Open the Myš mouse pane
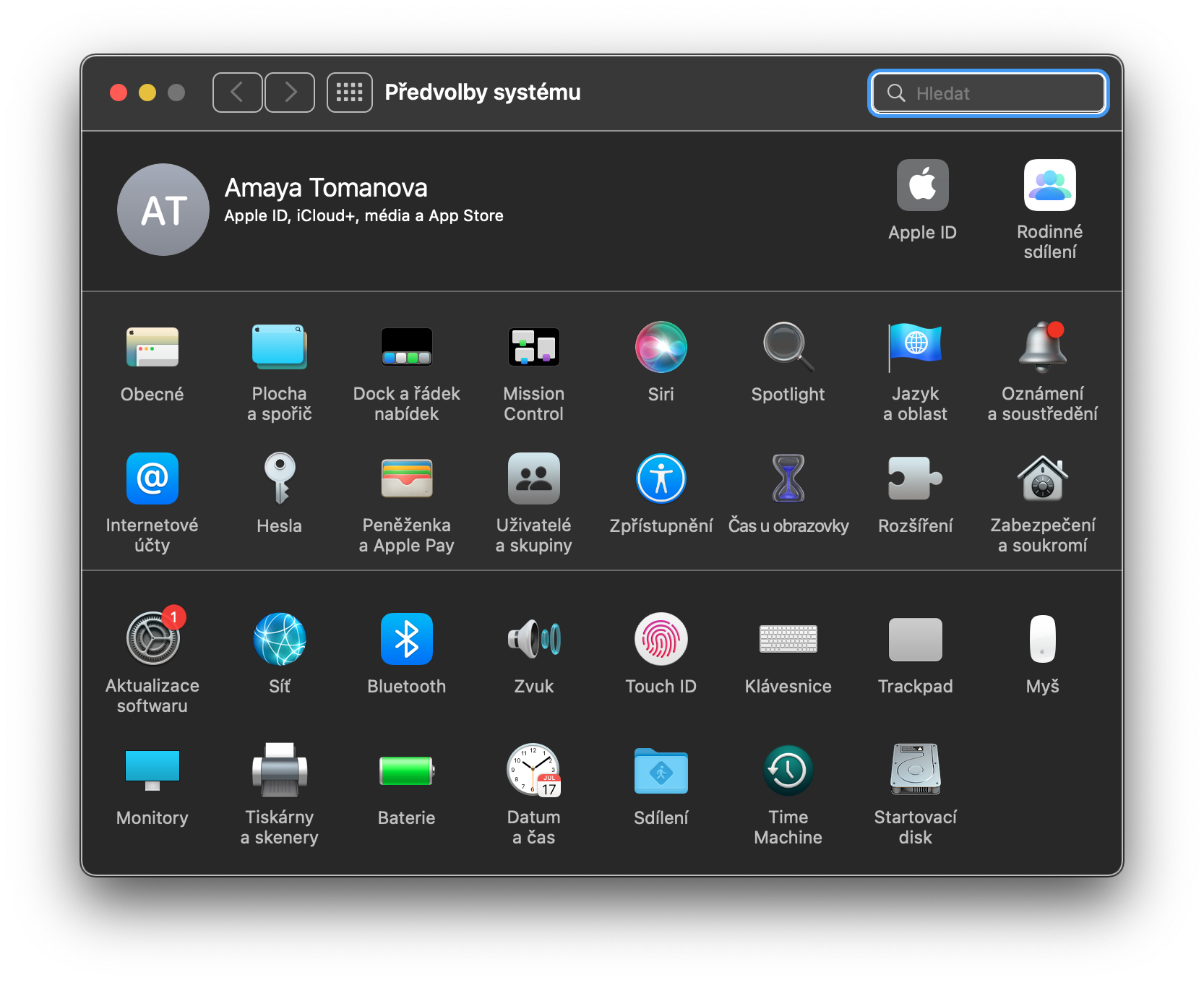Screen dimensions: 1204x983 (1043, 639)
